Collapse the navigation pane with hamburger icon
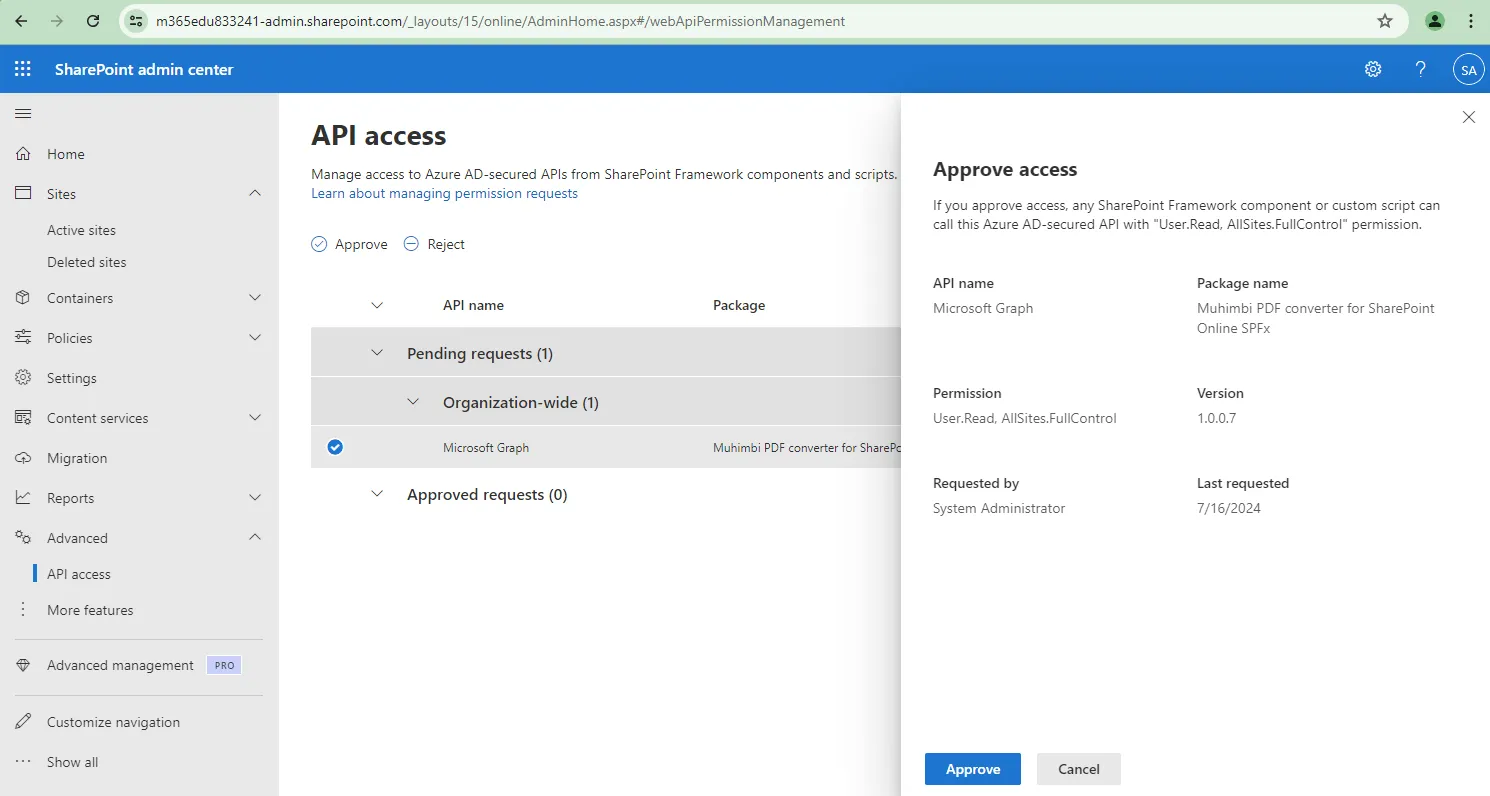Viewport: 1490px width, 796px height. click(23, 113)
